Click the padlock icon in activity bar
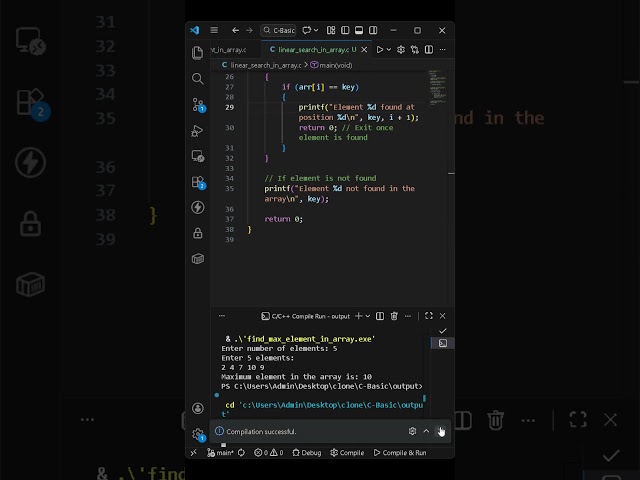The image size is (640, 480). 198,233
